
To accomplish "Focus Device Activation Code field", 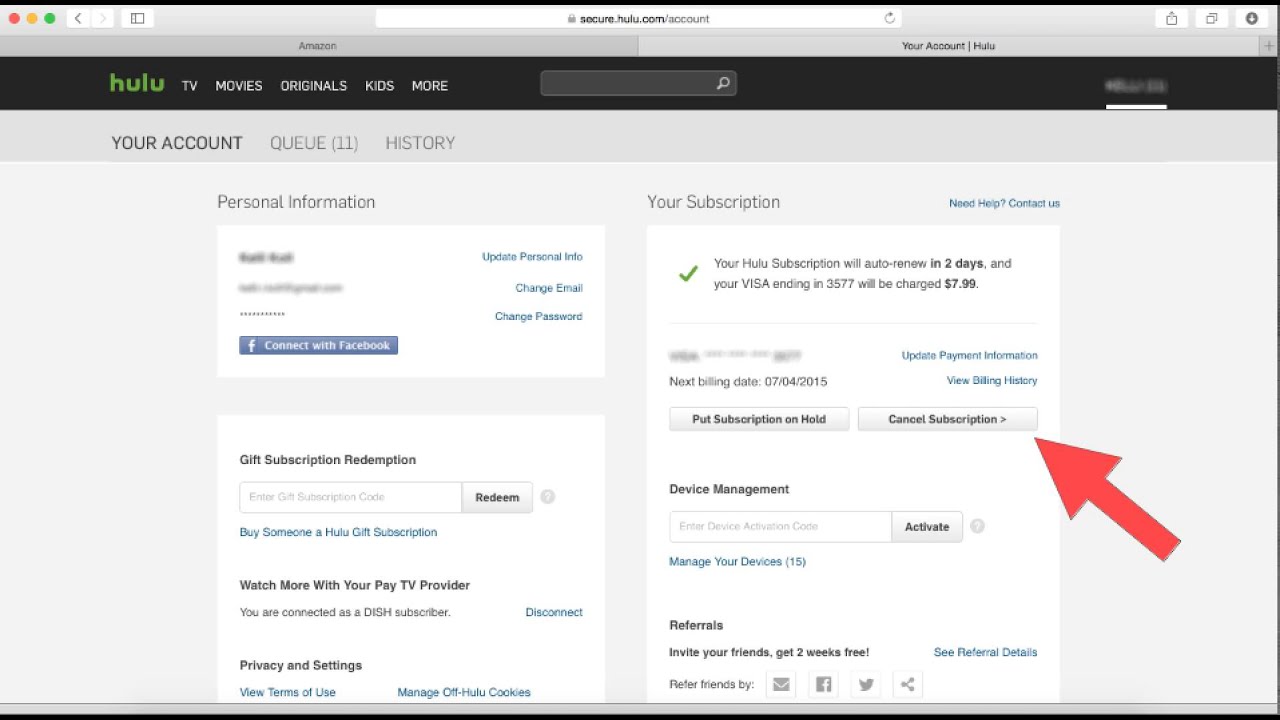I will click(780, 526).
